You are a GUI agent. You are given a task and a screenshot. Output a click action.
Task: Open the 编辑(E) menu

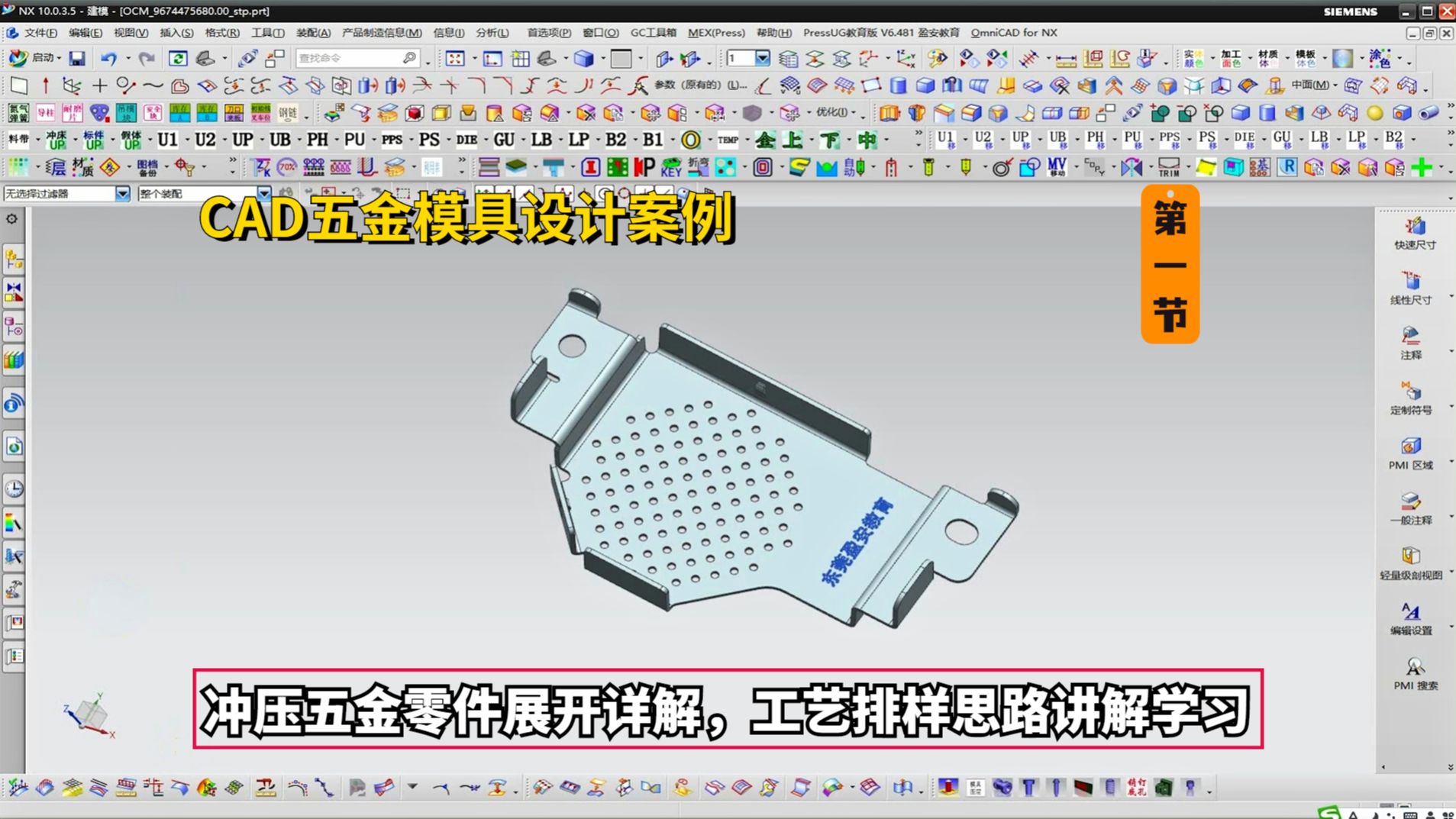[x=86, y=33]
